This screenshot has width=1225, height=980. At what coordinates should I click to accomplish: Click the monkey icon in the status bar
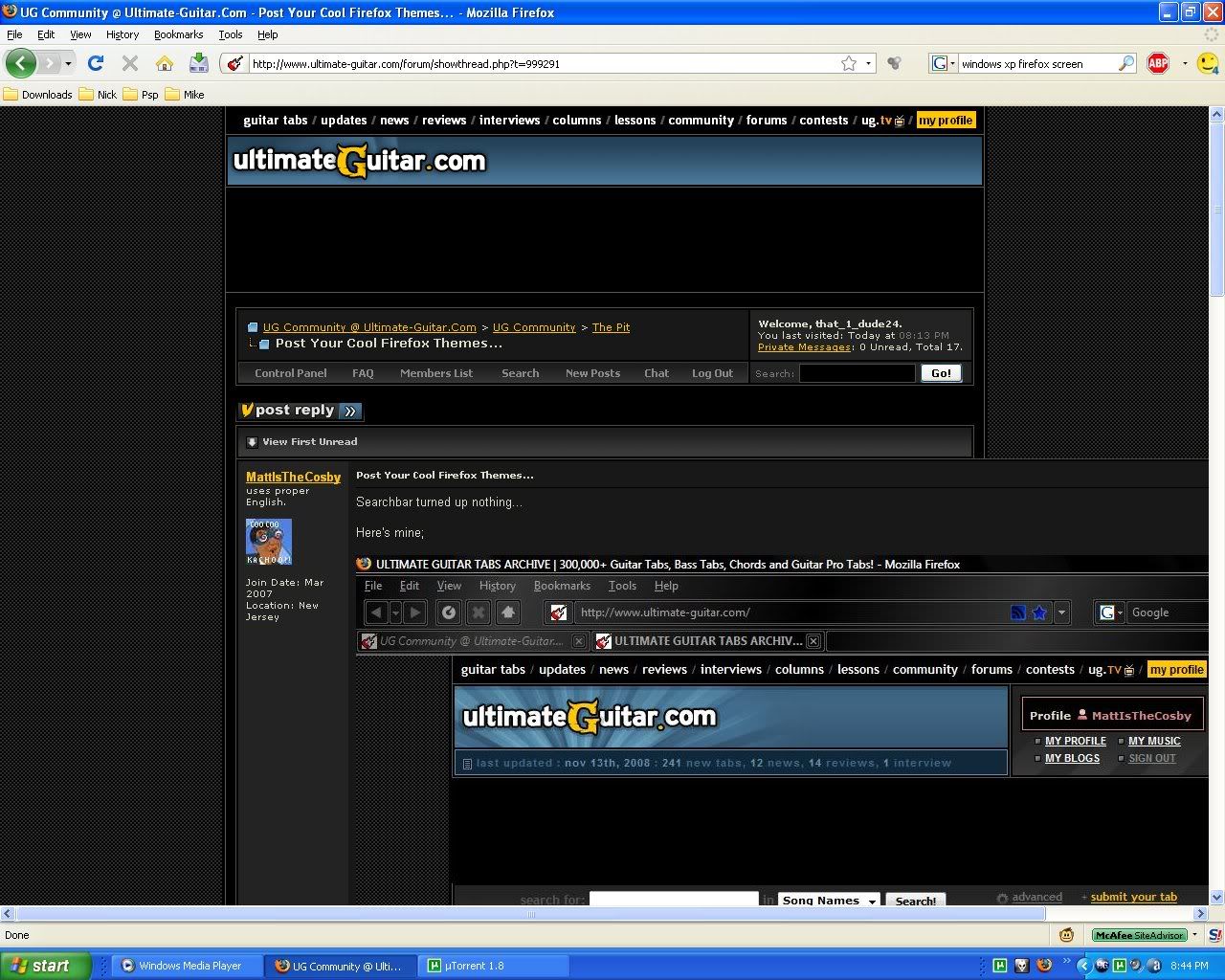point(1066,935)
